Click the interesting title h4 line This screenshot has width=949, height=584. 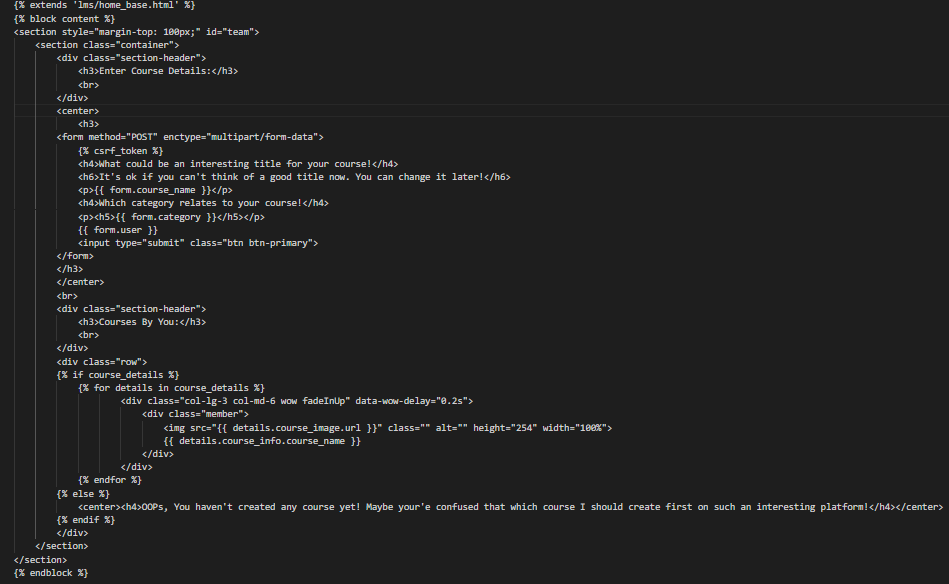point(238,164)
